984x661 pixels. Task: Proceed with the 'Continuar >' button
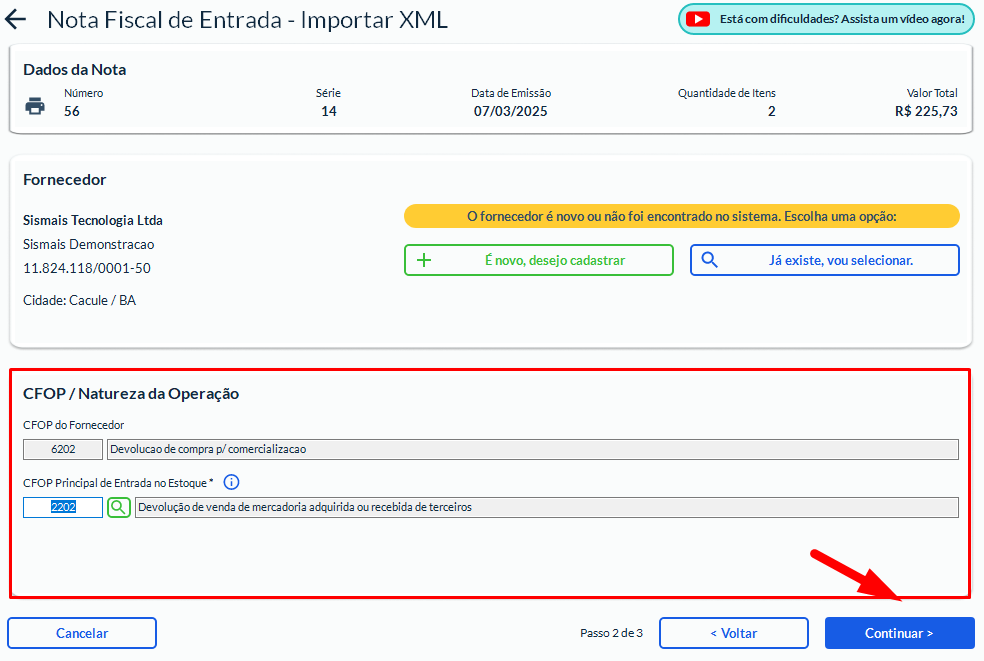899,633
